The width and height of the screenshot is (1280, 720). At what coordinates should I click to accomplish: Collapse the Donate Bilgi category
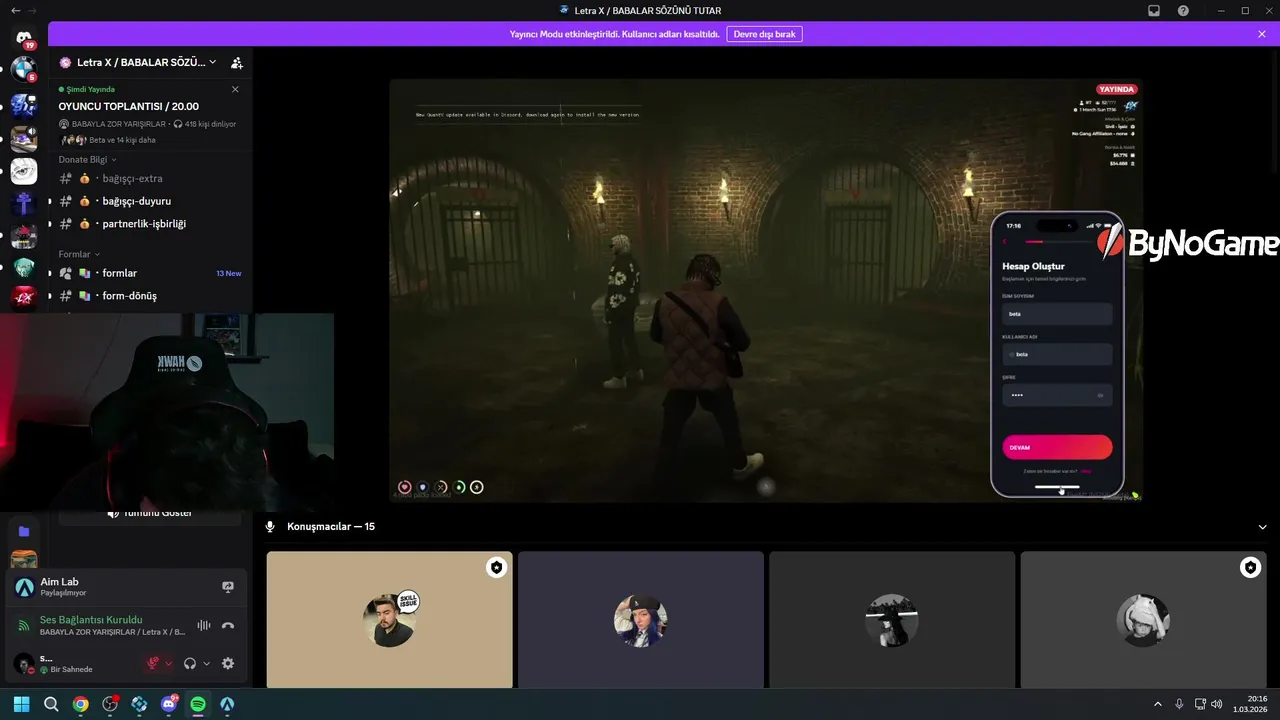point(87,159)
